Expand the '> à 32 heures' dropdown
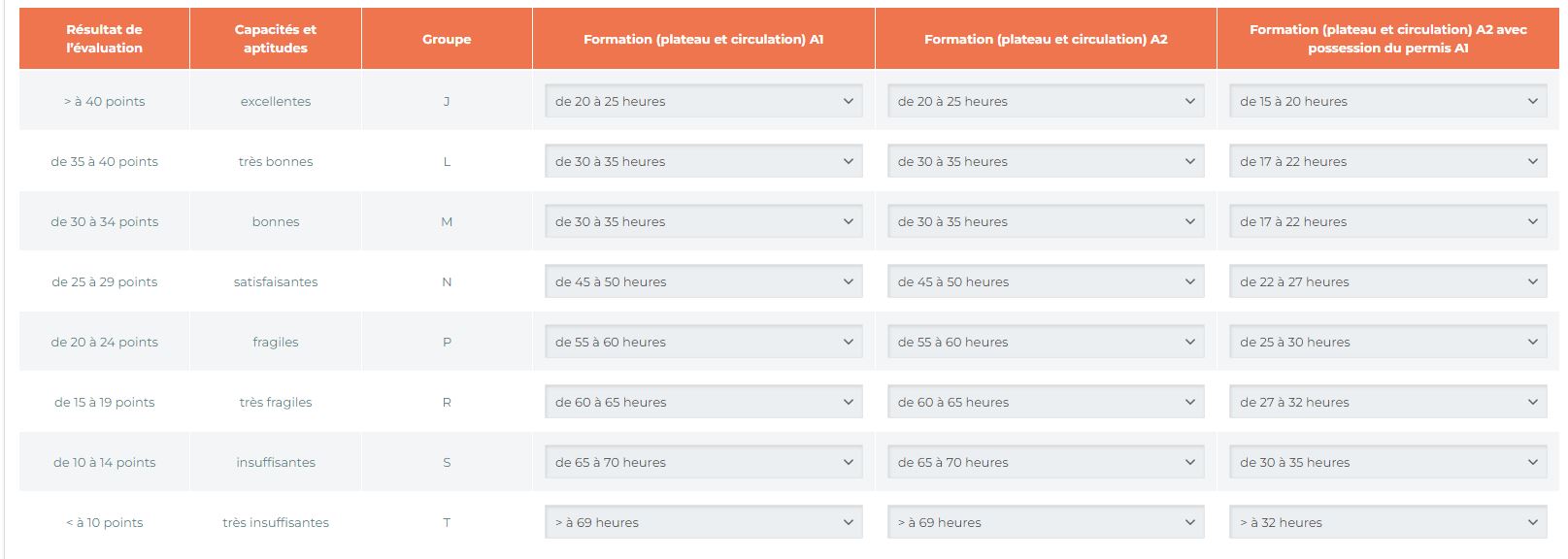 1387,522
